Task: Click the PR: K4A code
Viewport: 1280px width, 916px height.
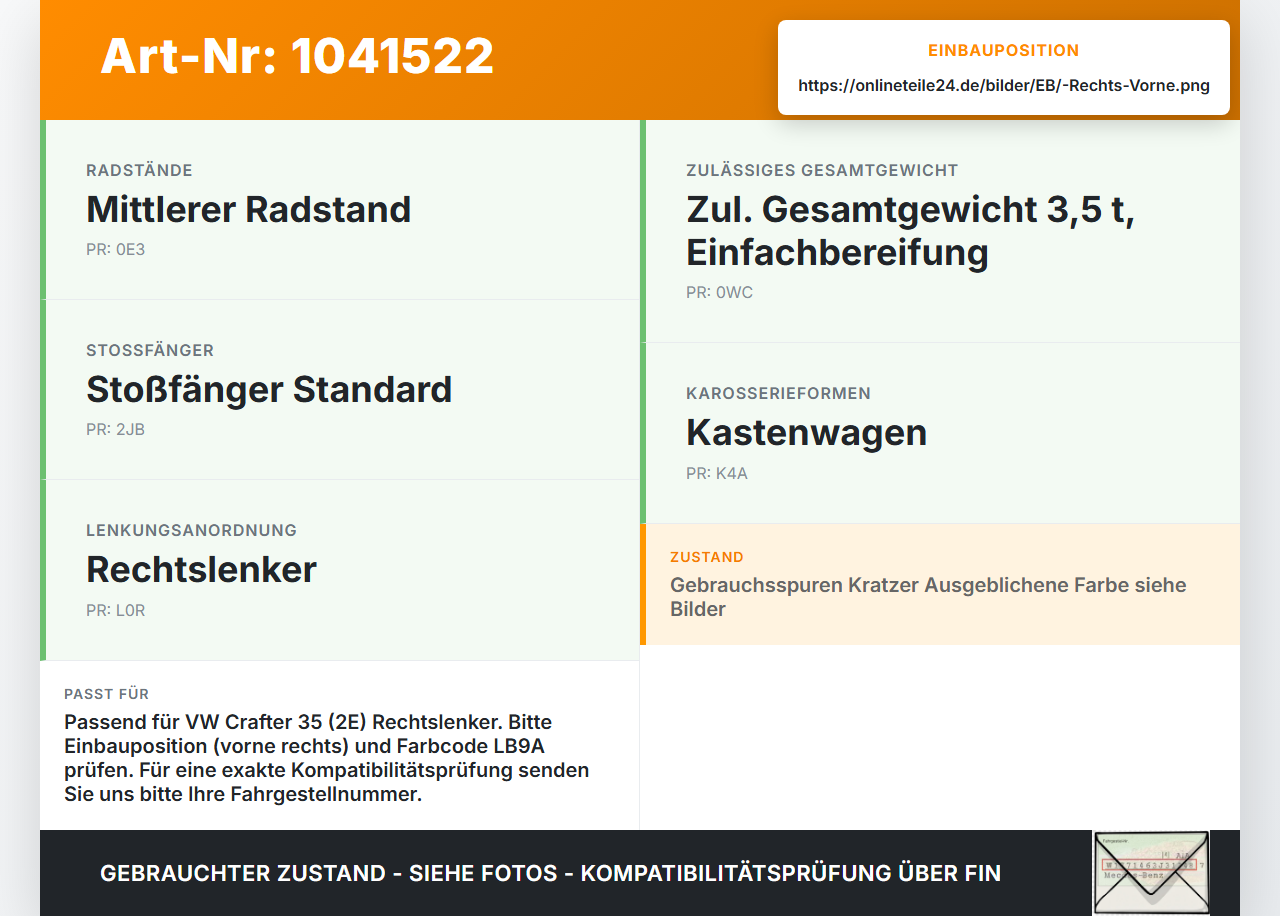Action: click(717, 473)
